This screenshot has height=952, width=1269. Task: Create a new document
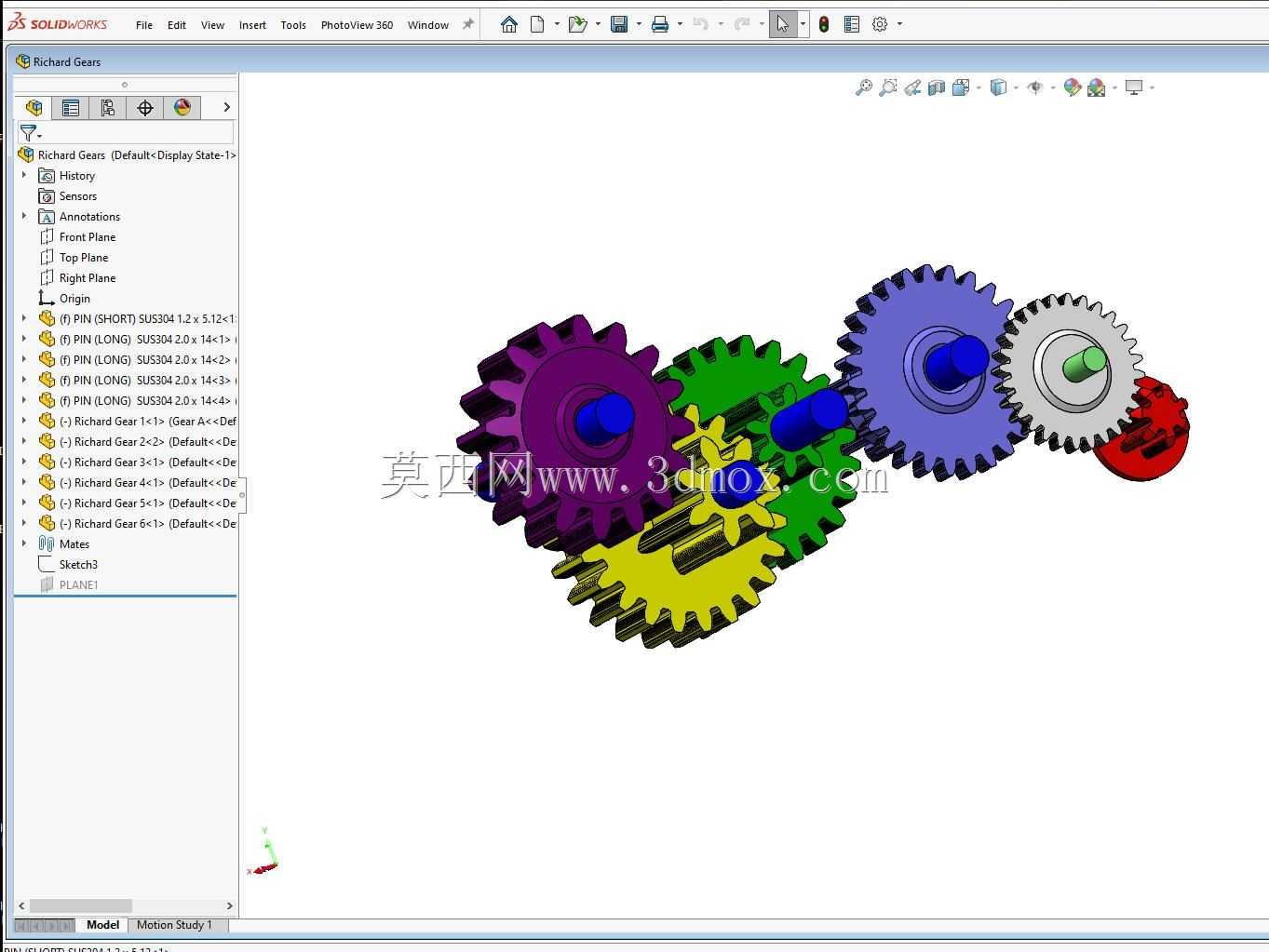(537, 24)
